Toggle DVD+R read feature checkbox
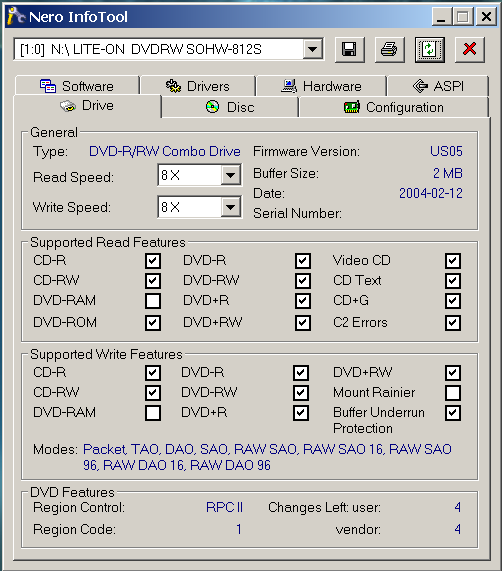 (x=303, y=301)
